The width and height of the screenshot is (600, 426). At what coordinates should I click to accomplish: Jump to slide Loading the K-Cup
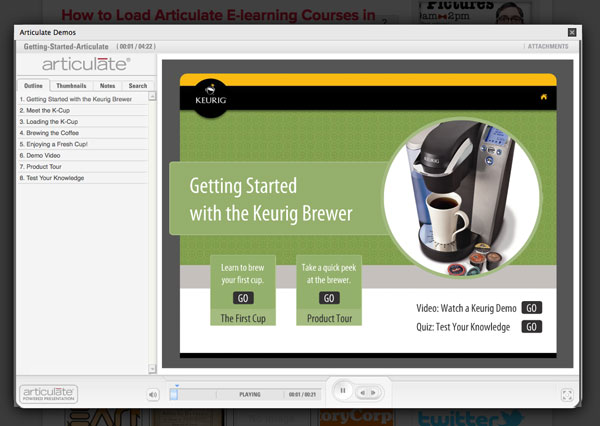click(83, 122)
